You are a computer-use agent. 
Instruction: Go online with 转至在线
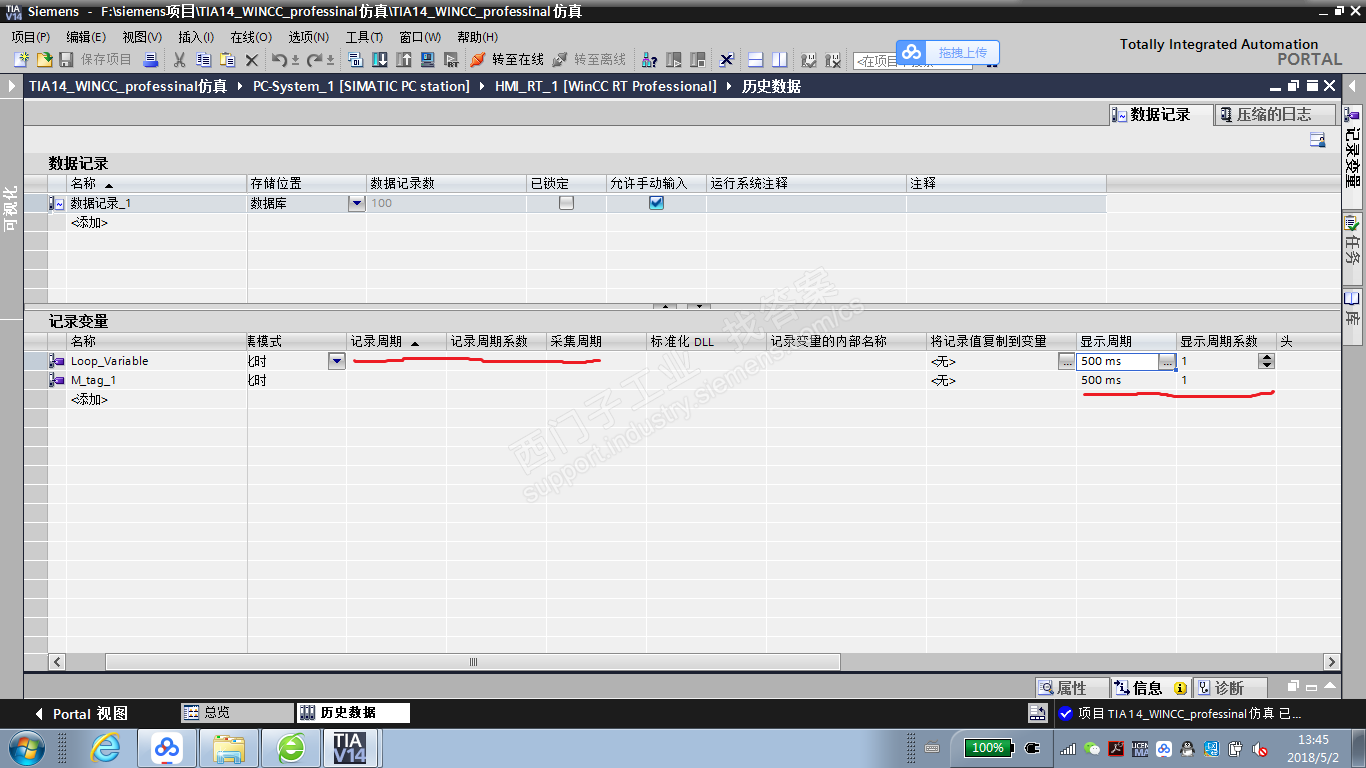click(x=507, y=60)
